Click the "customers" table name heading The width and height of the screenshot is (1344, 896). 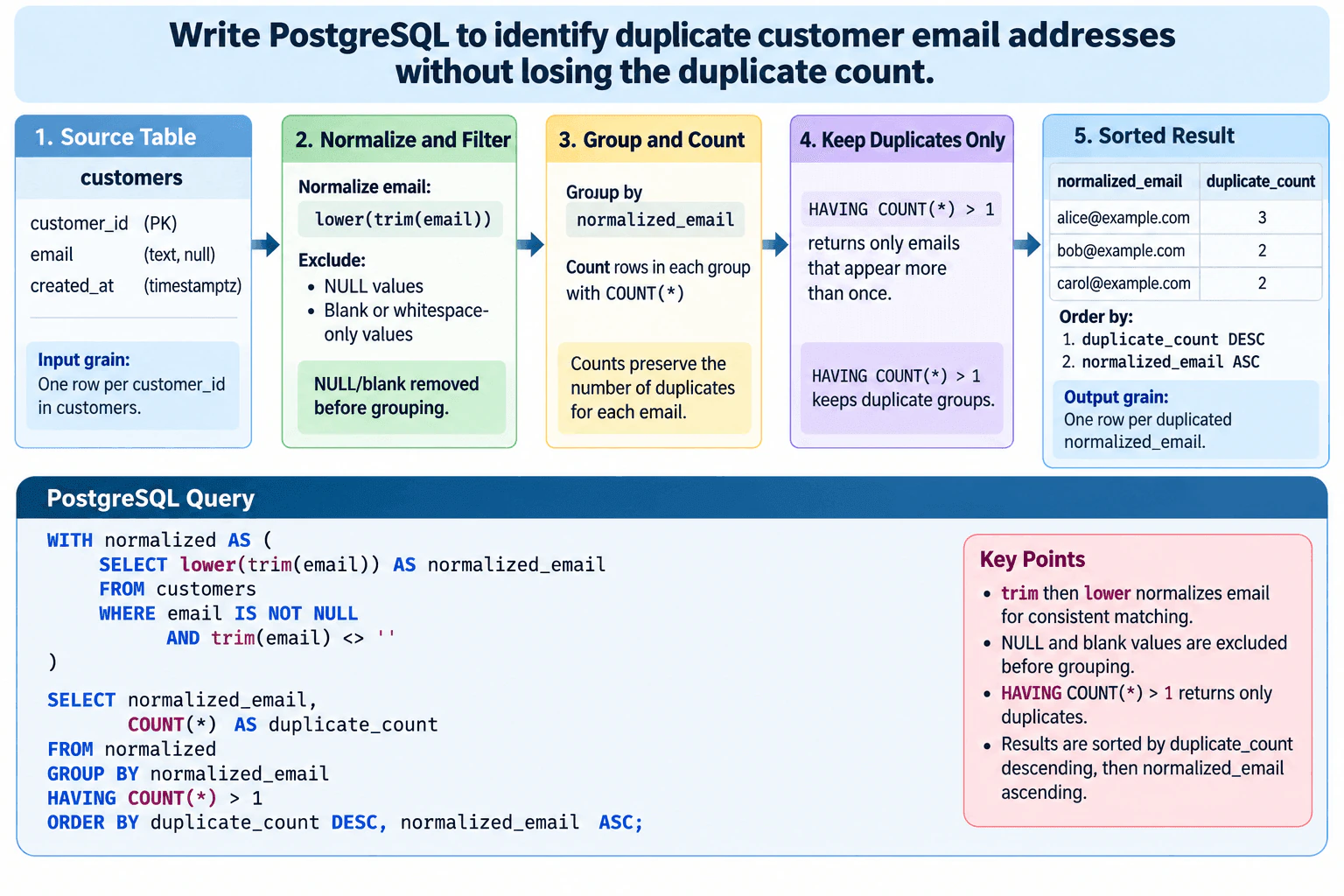(131, 178)
